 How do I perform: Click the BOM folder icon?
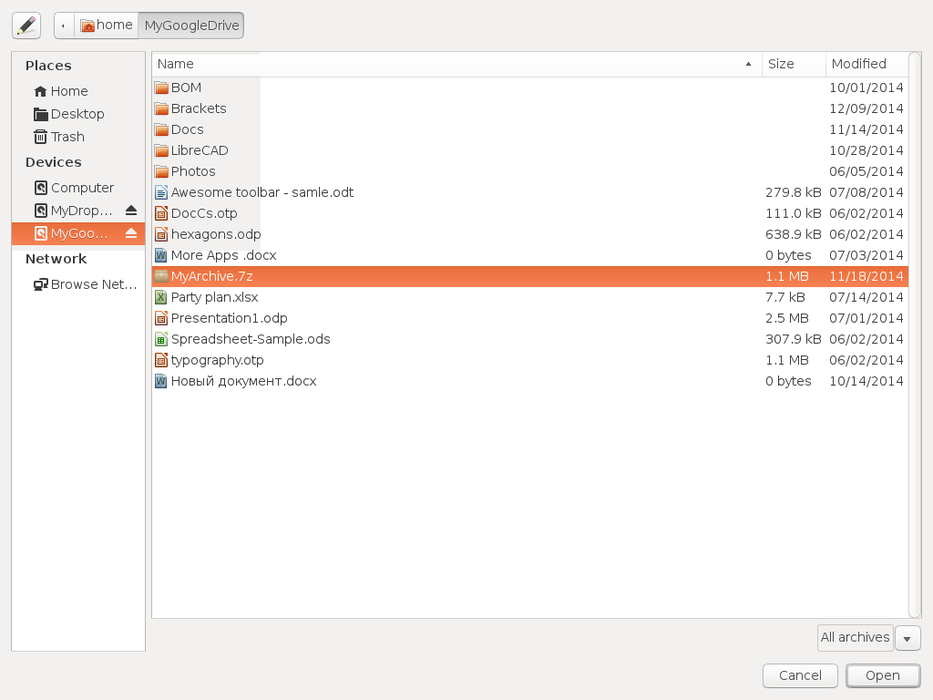pyautogui.click(x=162, y=88)
